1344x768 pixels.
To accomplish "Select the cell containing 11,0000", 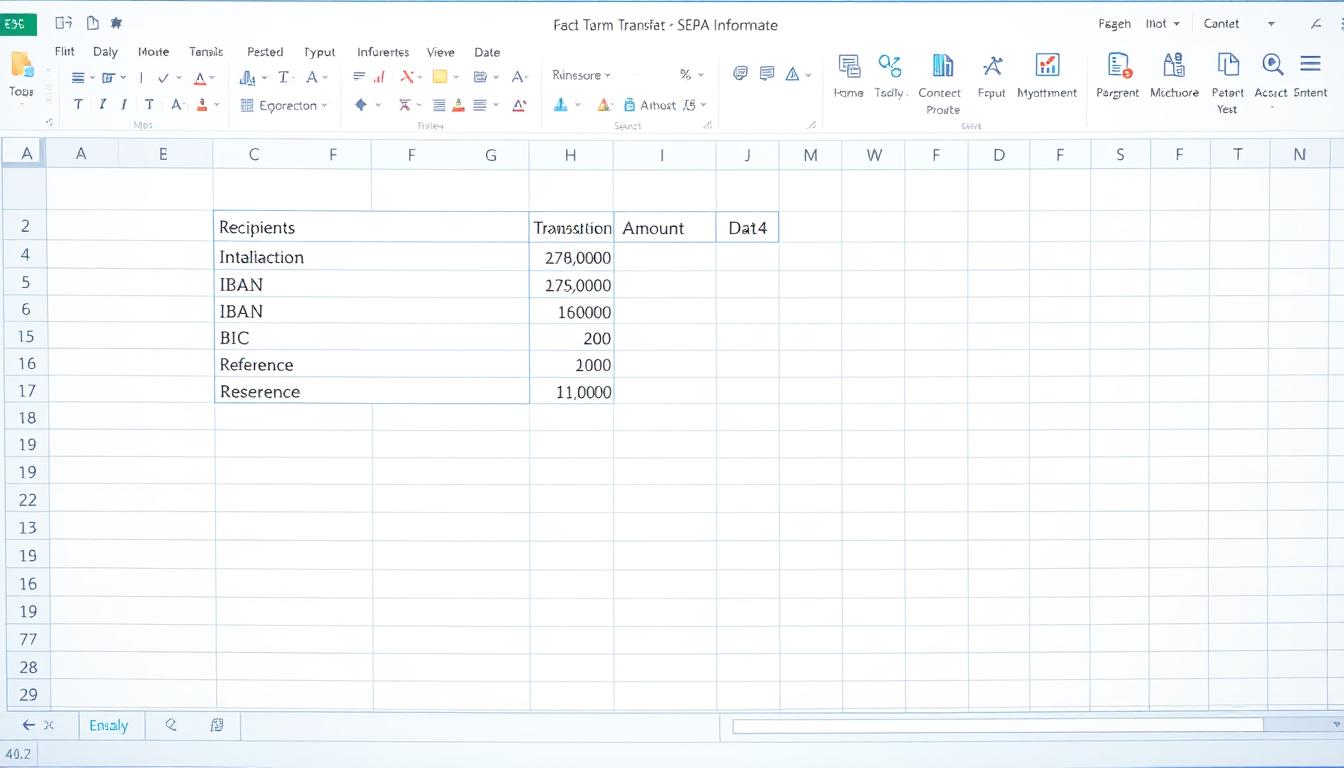I will pos(571,391).
